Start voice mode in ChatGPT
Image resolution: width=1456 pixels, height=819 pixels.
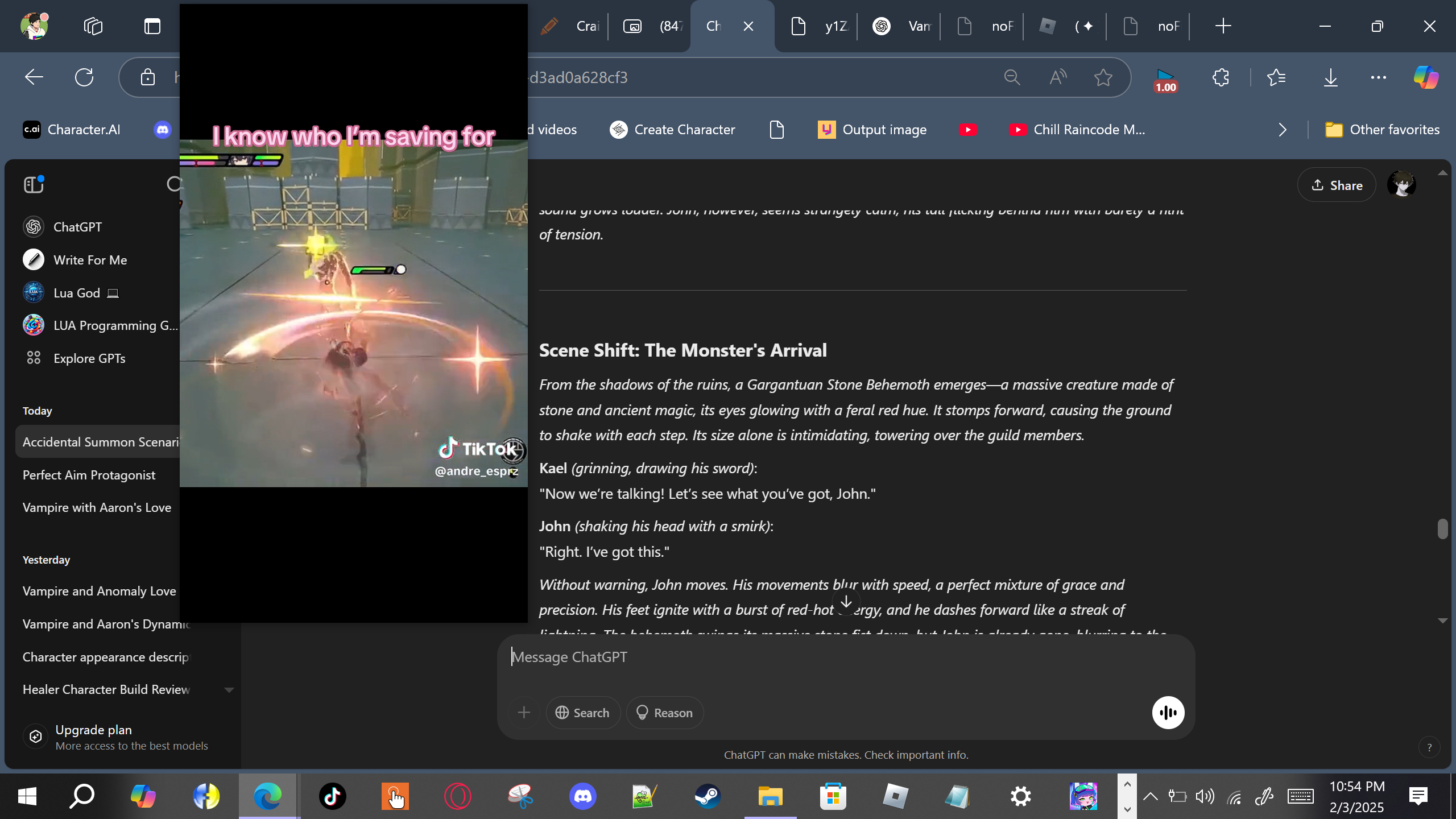click(1168, 713)
